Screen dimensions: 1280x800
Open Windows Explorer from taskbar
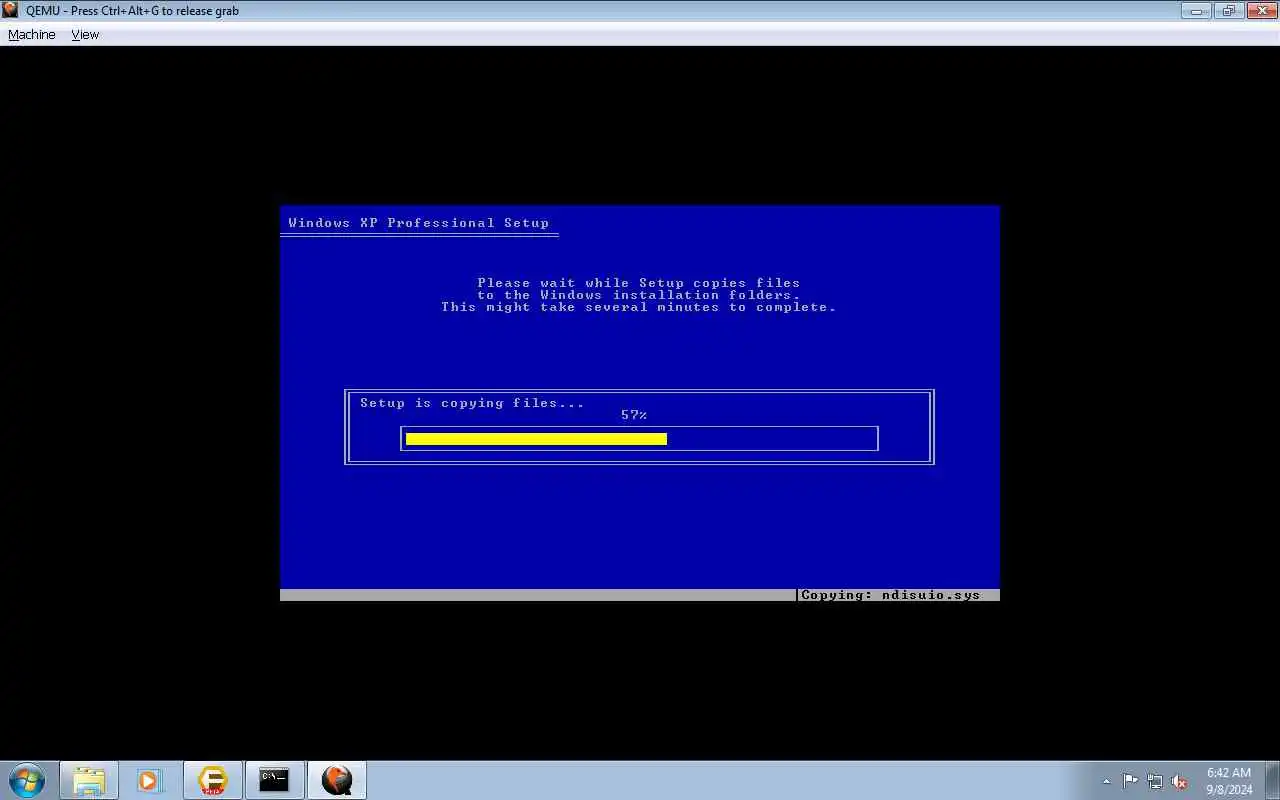[x=89, y=780]
